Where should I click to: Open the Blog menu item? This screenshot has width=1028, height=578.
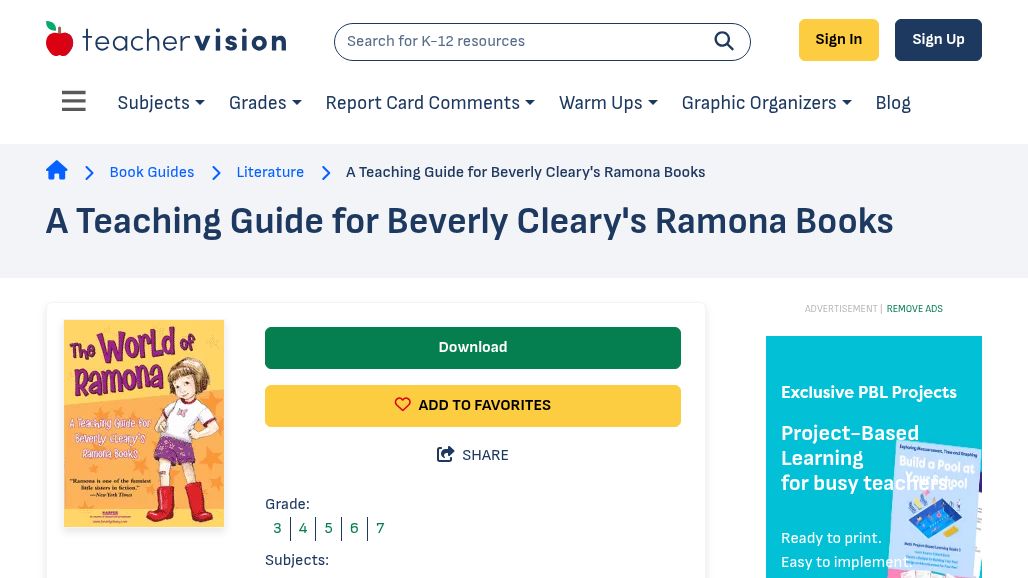893,103
